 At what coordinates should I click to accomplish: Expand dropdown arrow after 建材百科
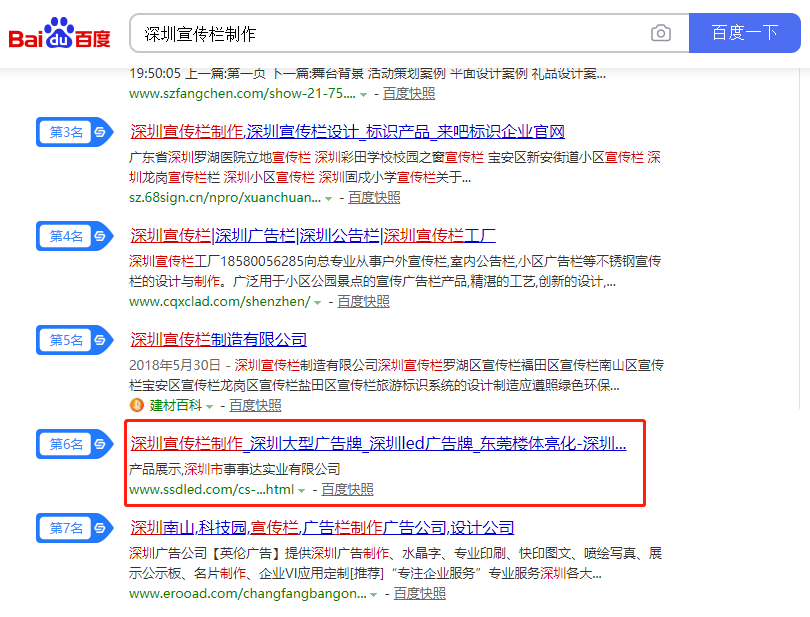[x=210, y=407]
